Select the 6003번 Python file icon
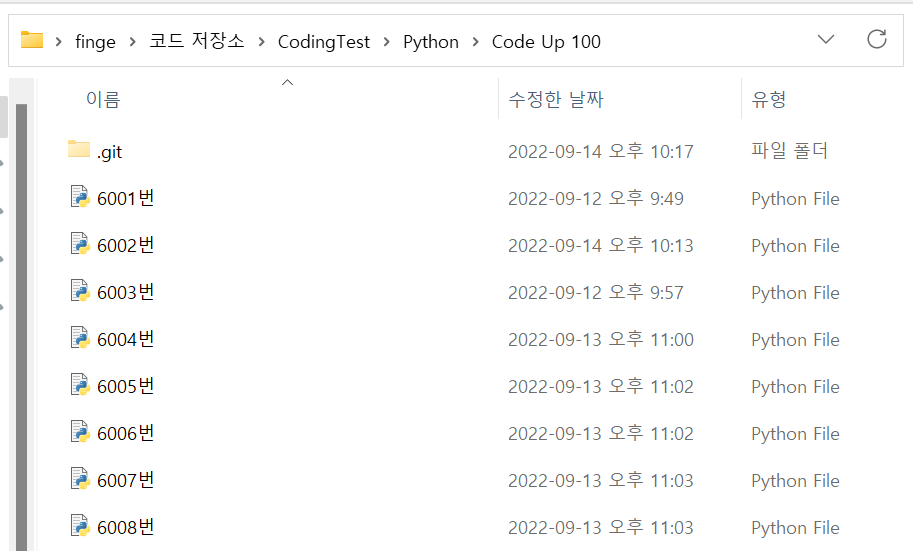 tap(80, 291)
